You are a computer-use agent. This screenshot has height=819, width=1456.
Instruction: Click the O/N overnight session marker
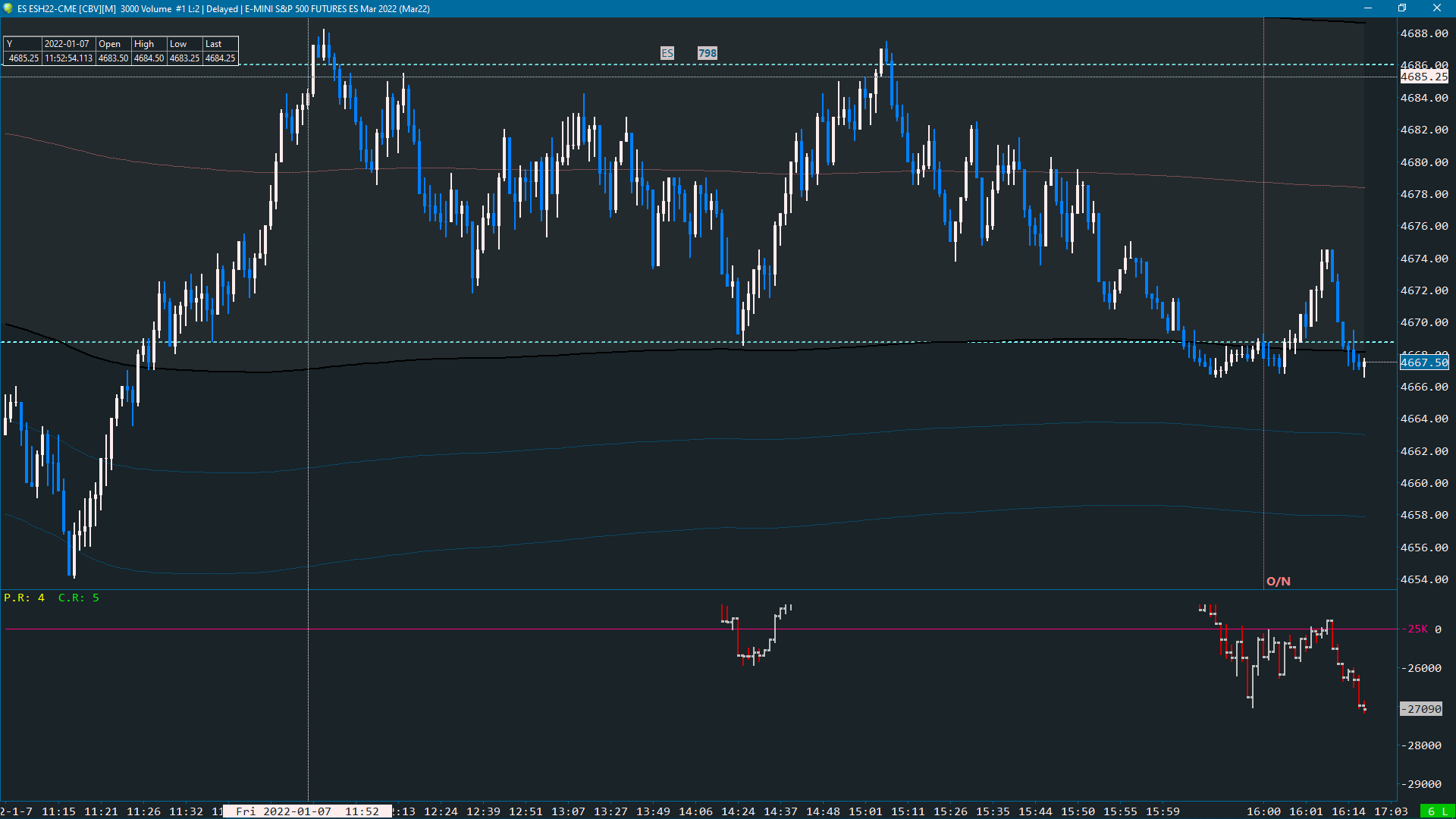pyautogui.click(x=1278, y=582)
